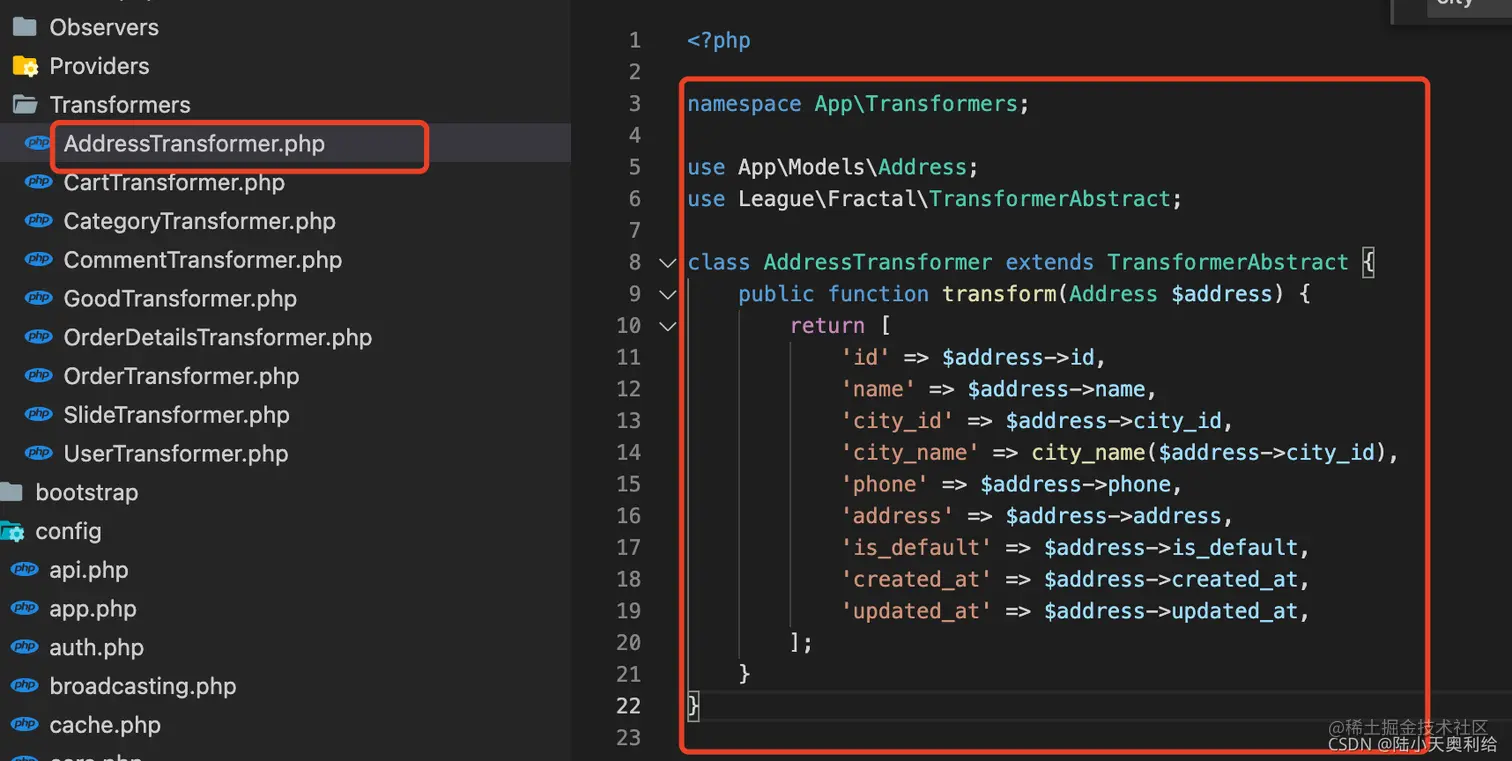Click PHP icon beside broadcasting.php

point(24,686)
